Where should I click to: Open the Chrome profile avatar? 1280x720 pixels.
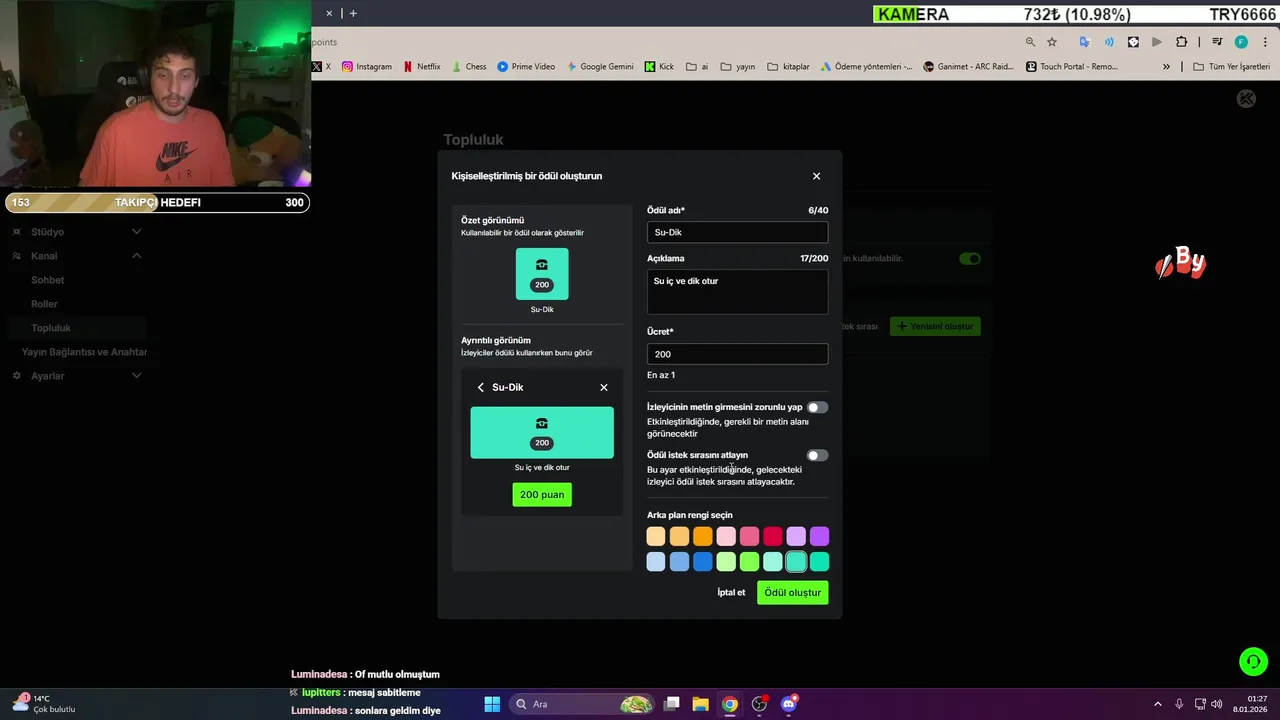pyautogui.click(x=1241, y=42)
